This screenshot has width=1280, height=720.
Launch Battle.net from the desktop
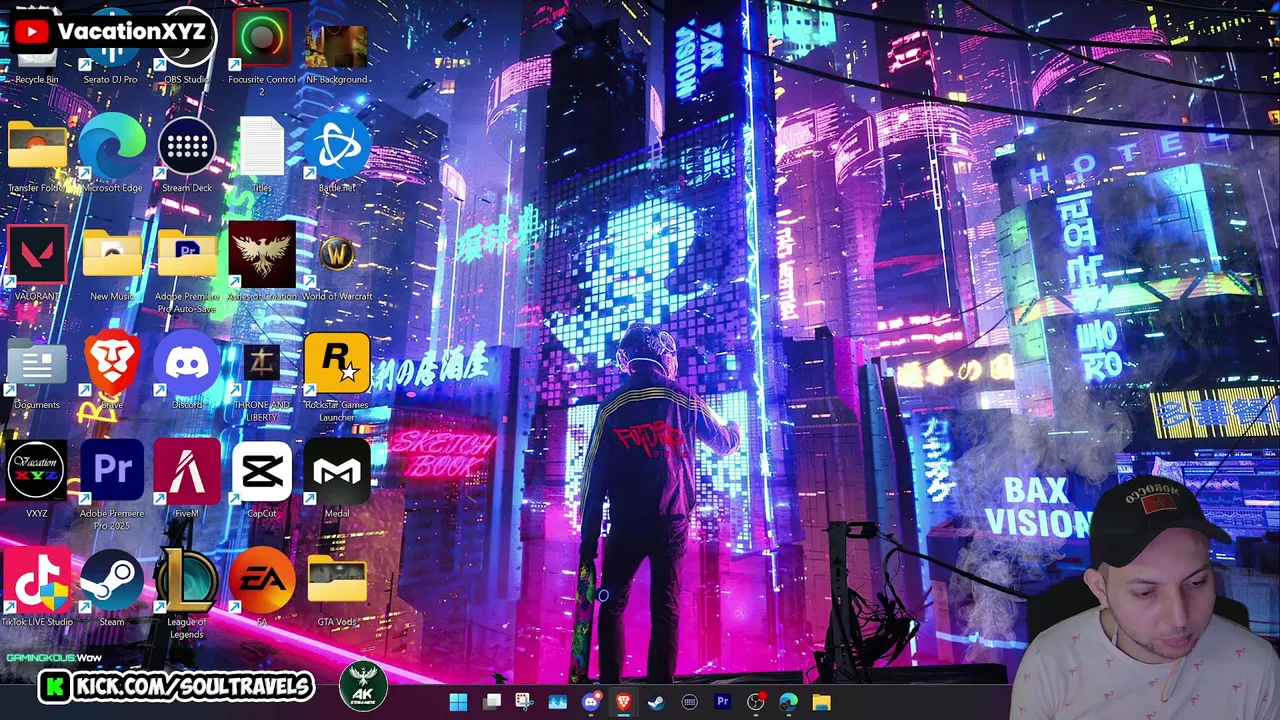[337, 152]
